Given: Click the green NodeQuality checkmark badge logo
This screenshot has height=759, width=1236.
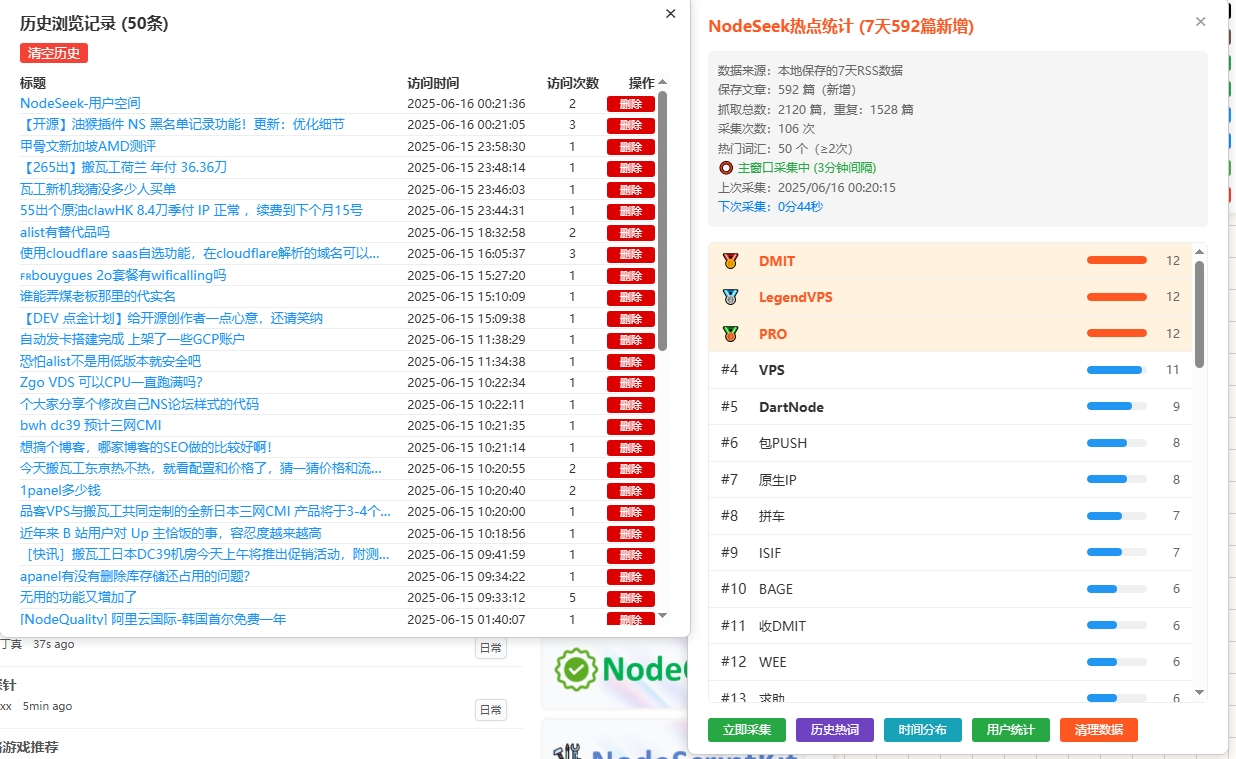Looking at the screenshot, I should point(575,669).
